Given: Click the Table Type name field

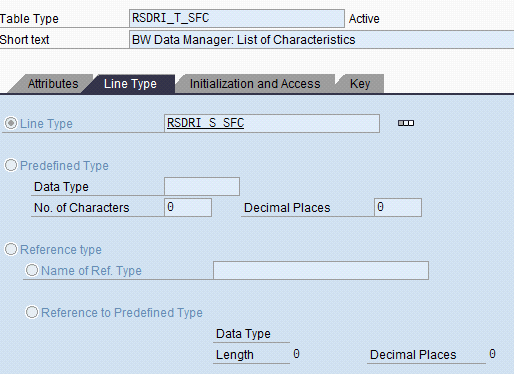Looking at the screenshot, I should click(237, 18).
